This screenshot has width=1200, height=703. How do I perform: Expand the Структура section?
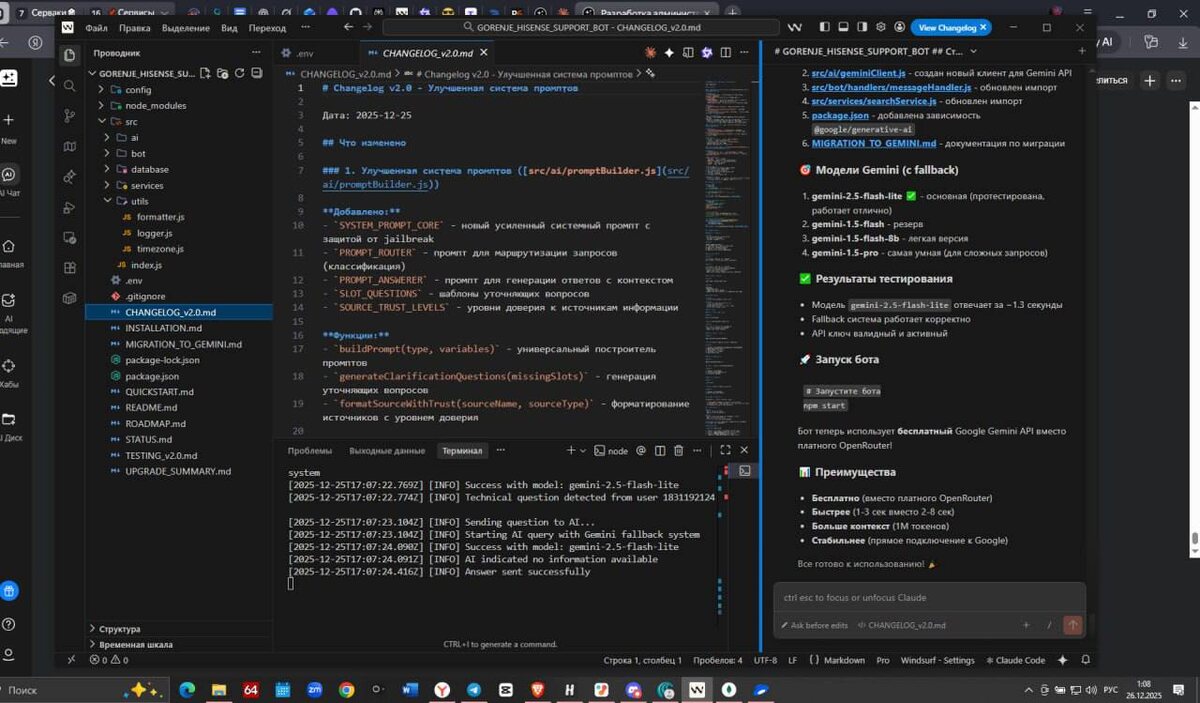[178, 629]
